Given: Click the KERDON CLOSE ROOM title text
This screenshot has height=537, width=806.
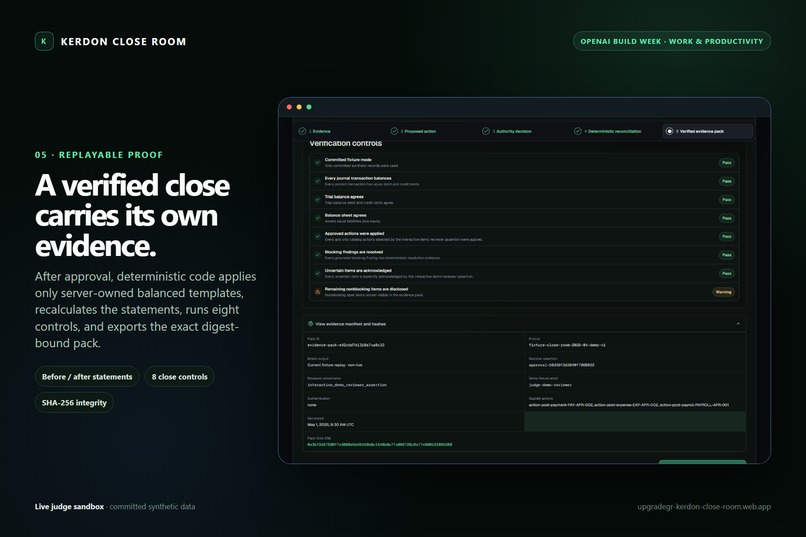Looking at the screenshot, I should (x=123, y=42).
